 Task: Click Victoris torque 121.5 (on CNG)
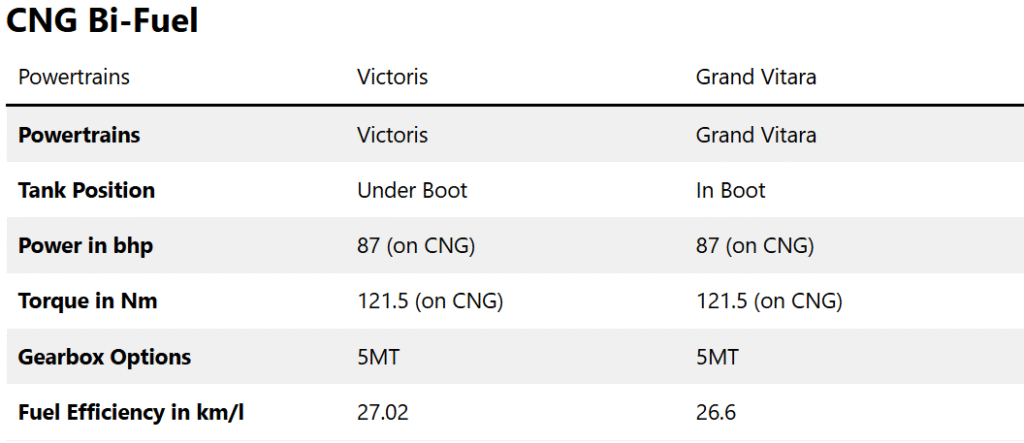coord(430,301)
